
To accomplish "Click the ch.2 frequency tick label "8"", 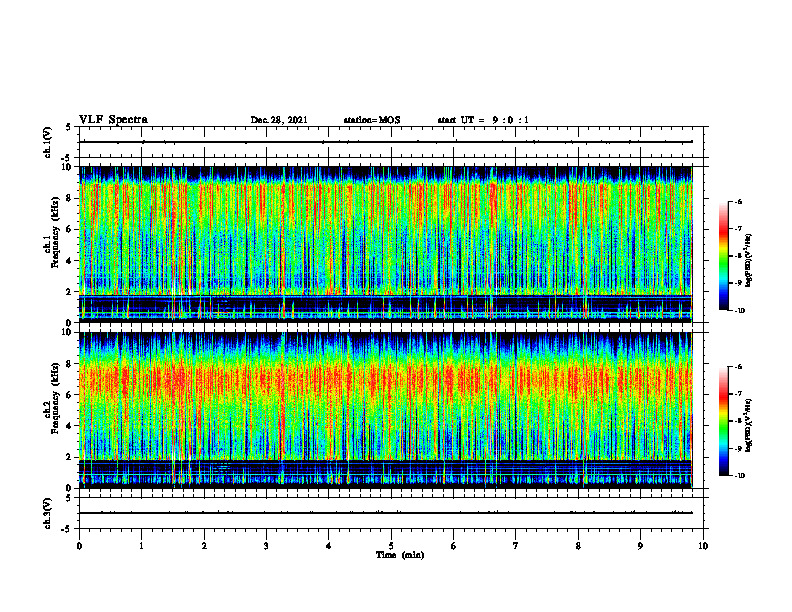I will pyautogui.click(x=69, y=364).
